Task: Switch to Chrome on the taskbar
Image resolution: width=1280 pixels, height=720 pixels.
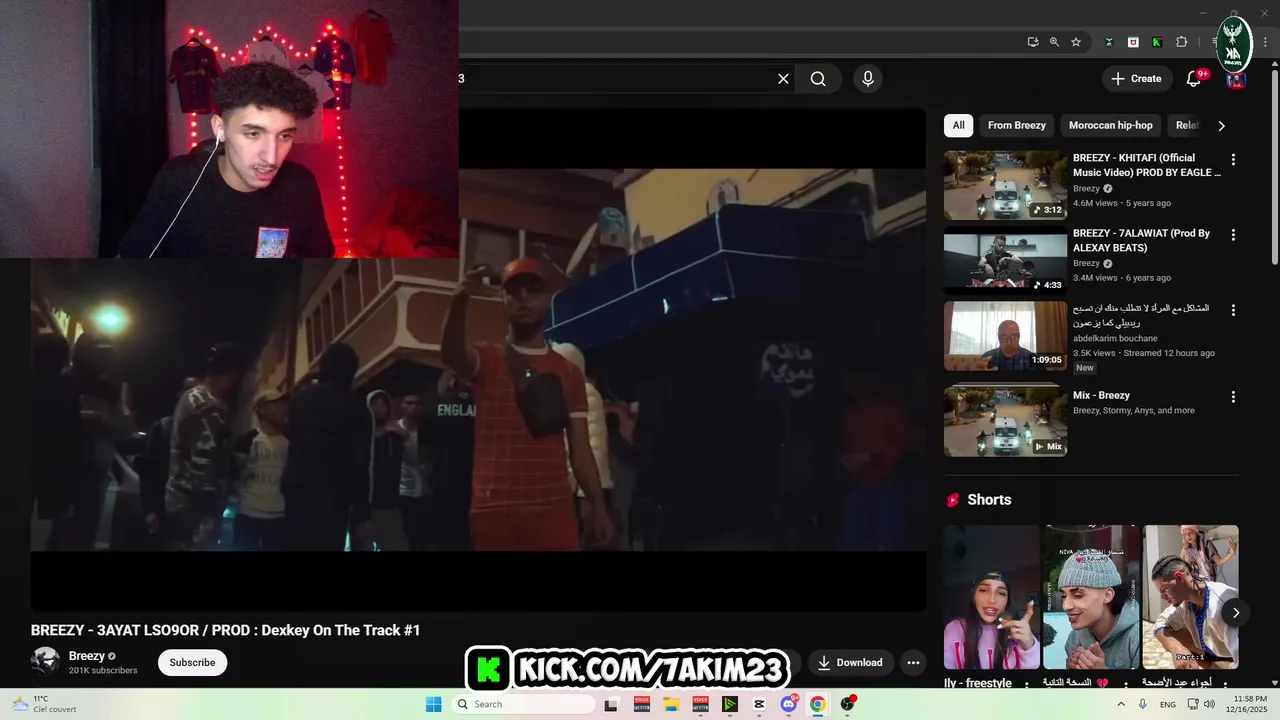Action: click(818, 704)
